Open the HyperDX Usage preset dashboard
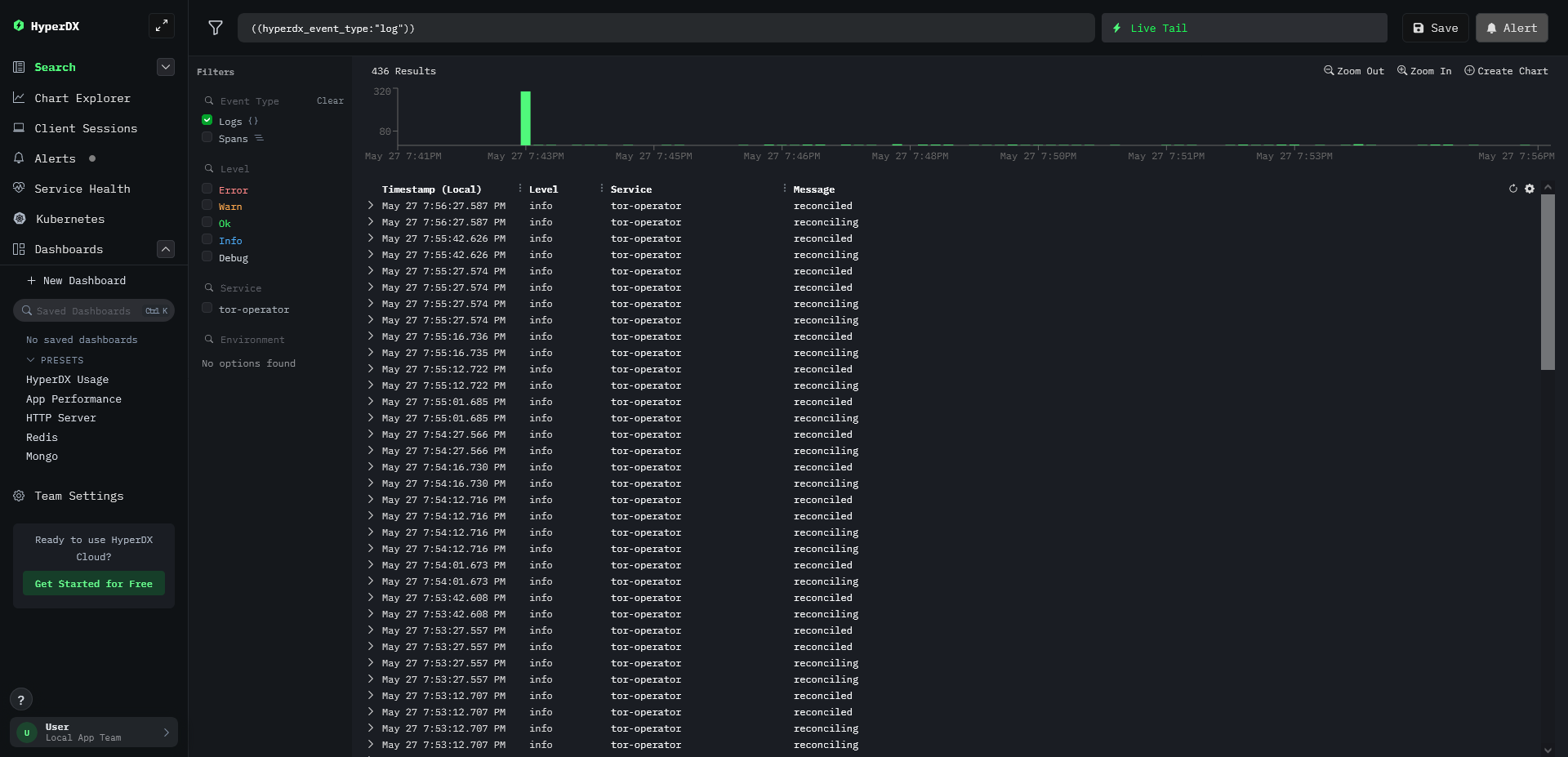The height and width of the screenshot is (757, 1568). point(67,380)
